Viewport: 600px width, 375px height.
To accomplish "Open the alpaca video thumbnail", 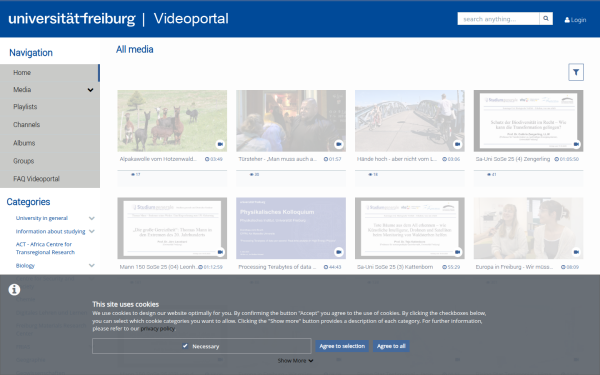I will coord(172,121).
